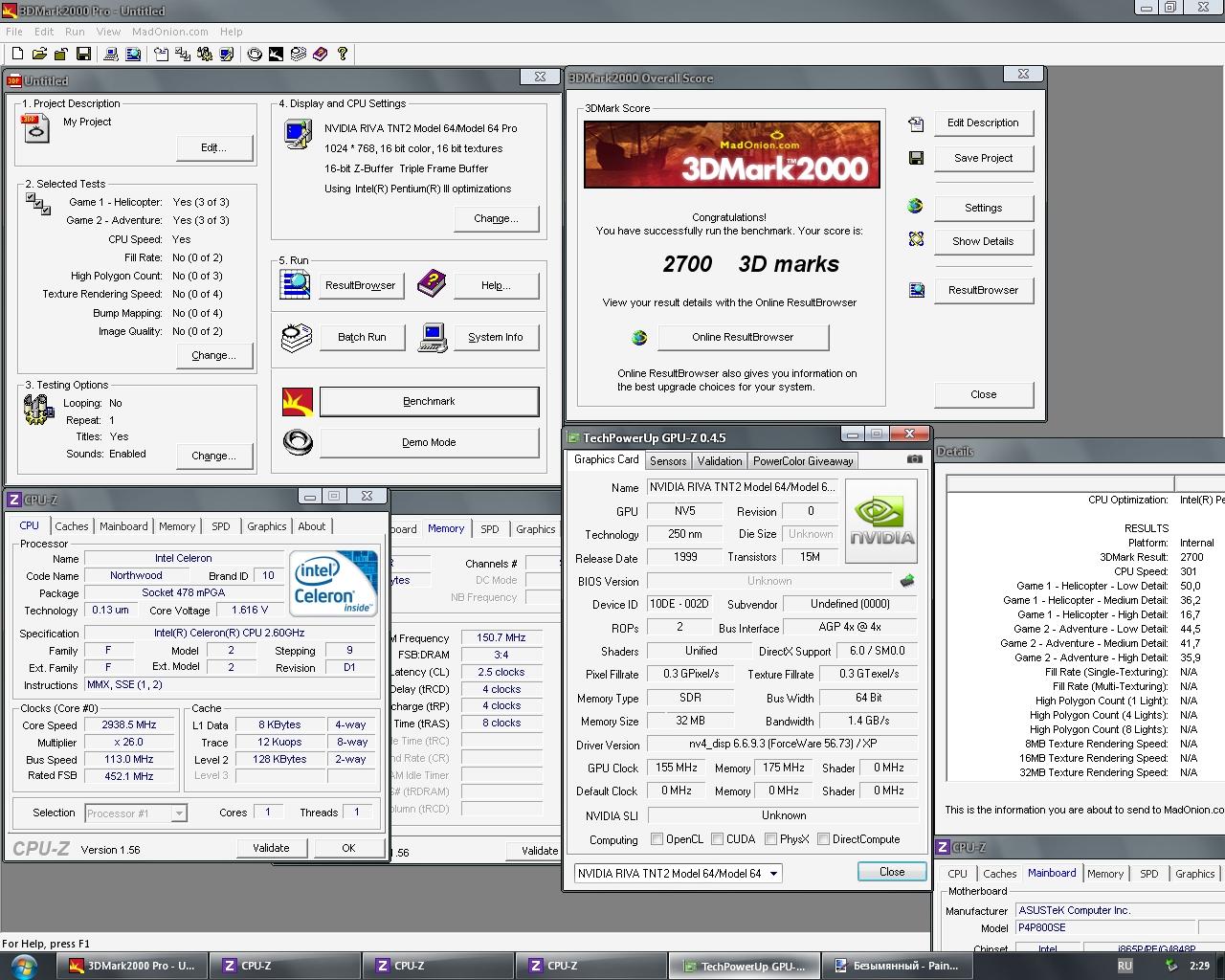Screen dimensions: 1225x980
Task: Open Caches tab in CPU-Z with Celeron logo
Action: tap(71, 526)
